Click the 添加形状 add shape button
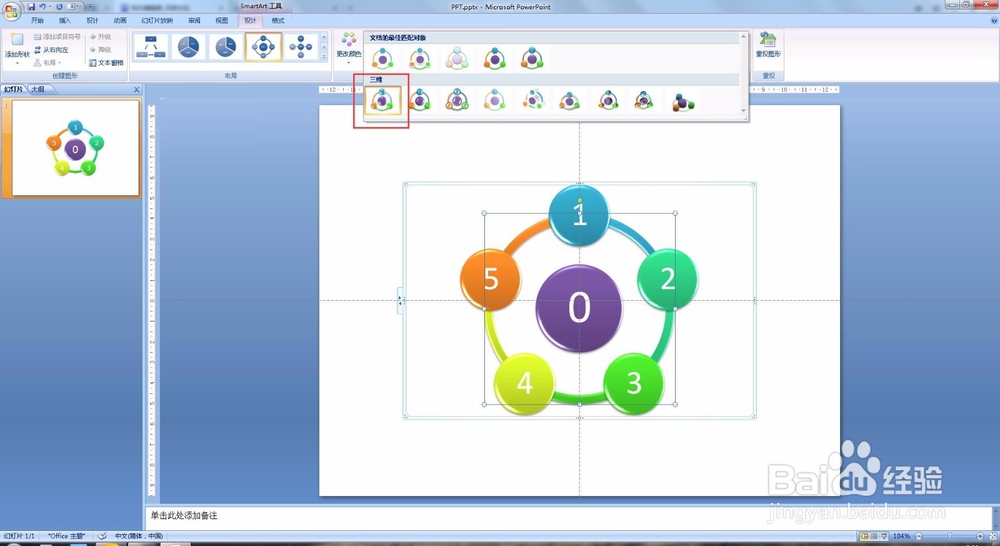The image size is (1000, 546). click(17, 45)
